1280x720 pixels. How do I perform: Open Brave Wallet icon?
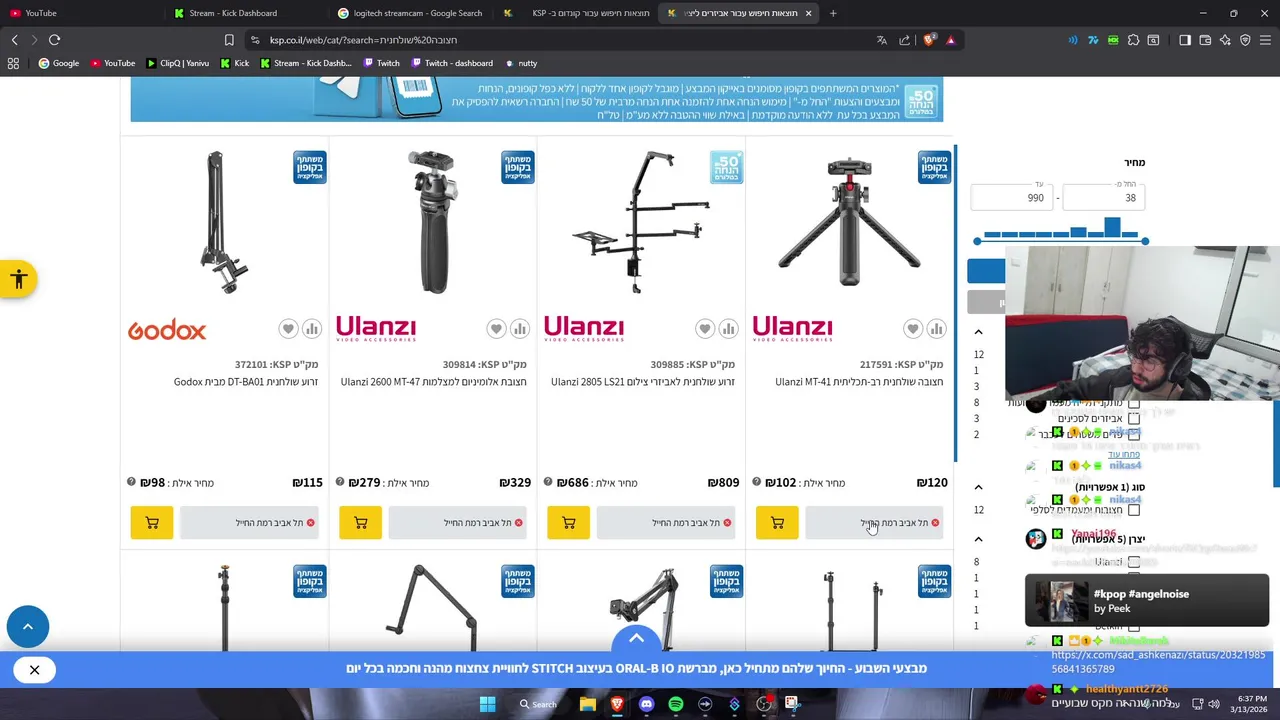(x=1205, y=40)
